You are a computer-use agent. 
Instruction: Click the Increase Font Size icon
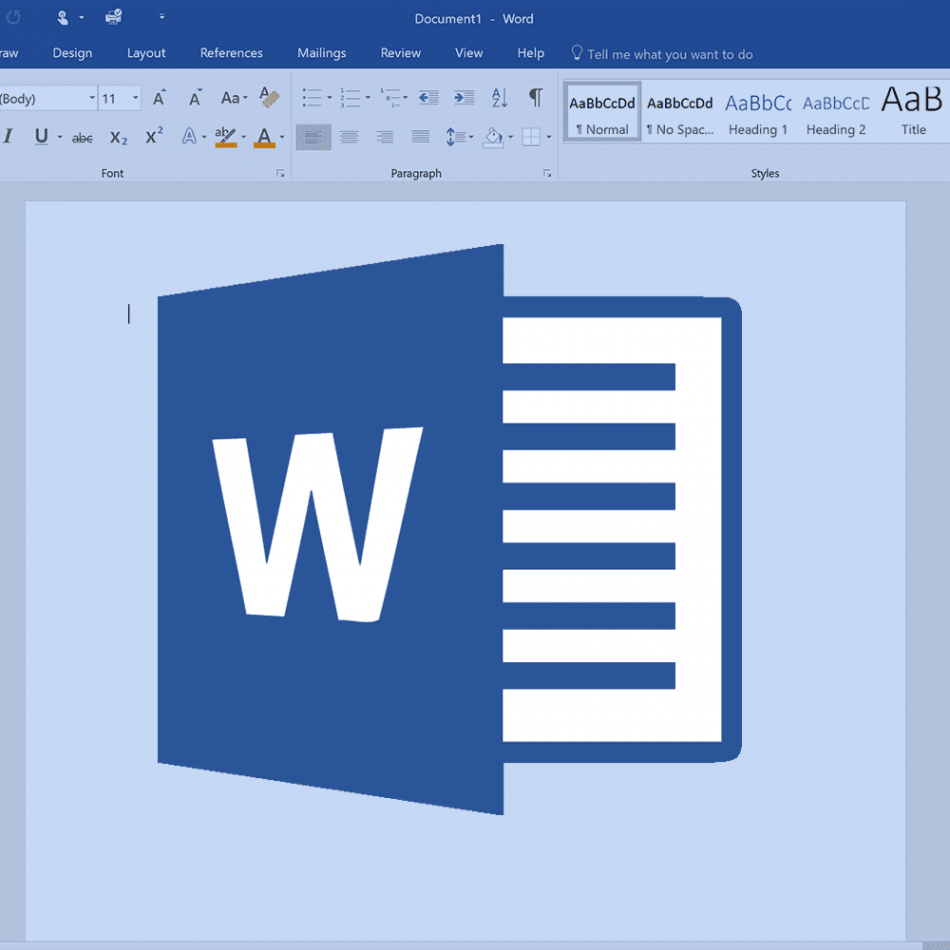160,97
